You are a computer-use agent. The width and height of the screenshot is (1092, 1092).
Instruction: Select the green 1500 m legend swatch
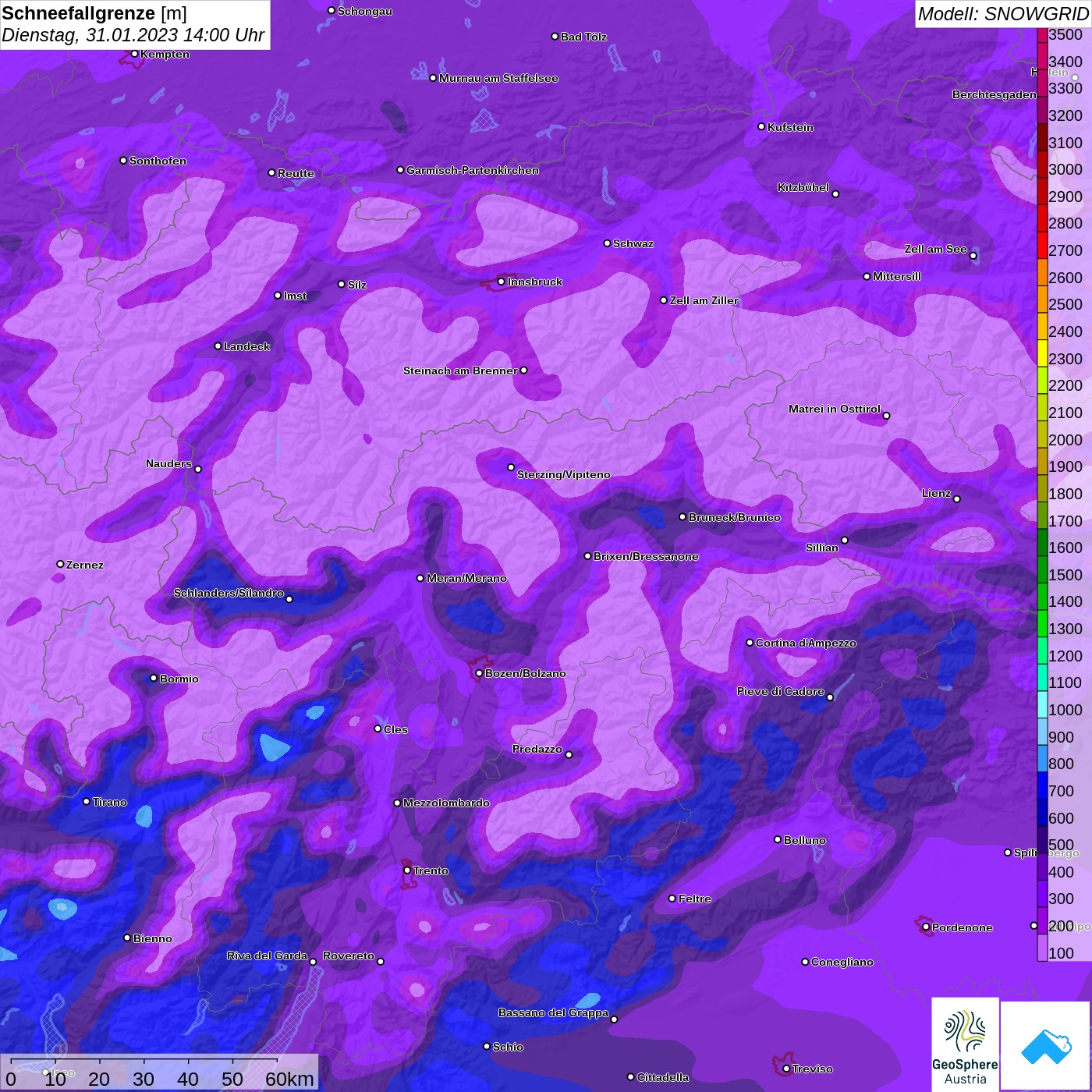point(1042,569)
